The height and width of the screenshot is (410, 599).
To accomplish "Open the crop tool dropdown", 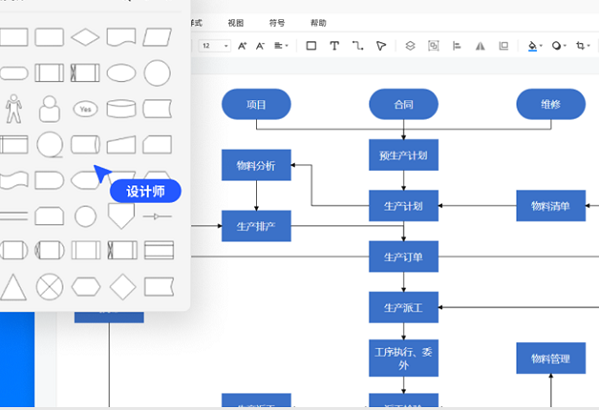I will [583, 46].
